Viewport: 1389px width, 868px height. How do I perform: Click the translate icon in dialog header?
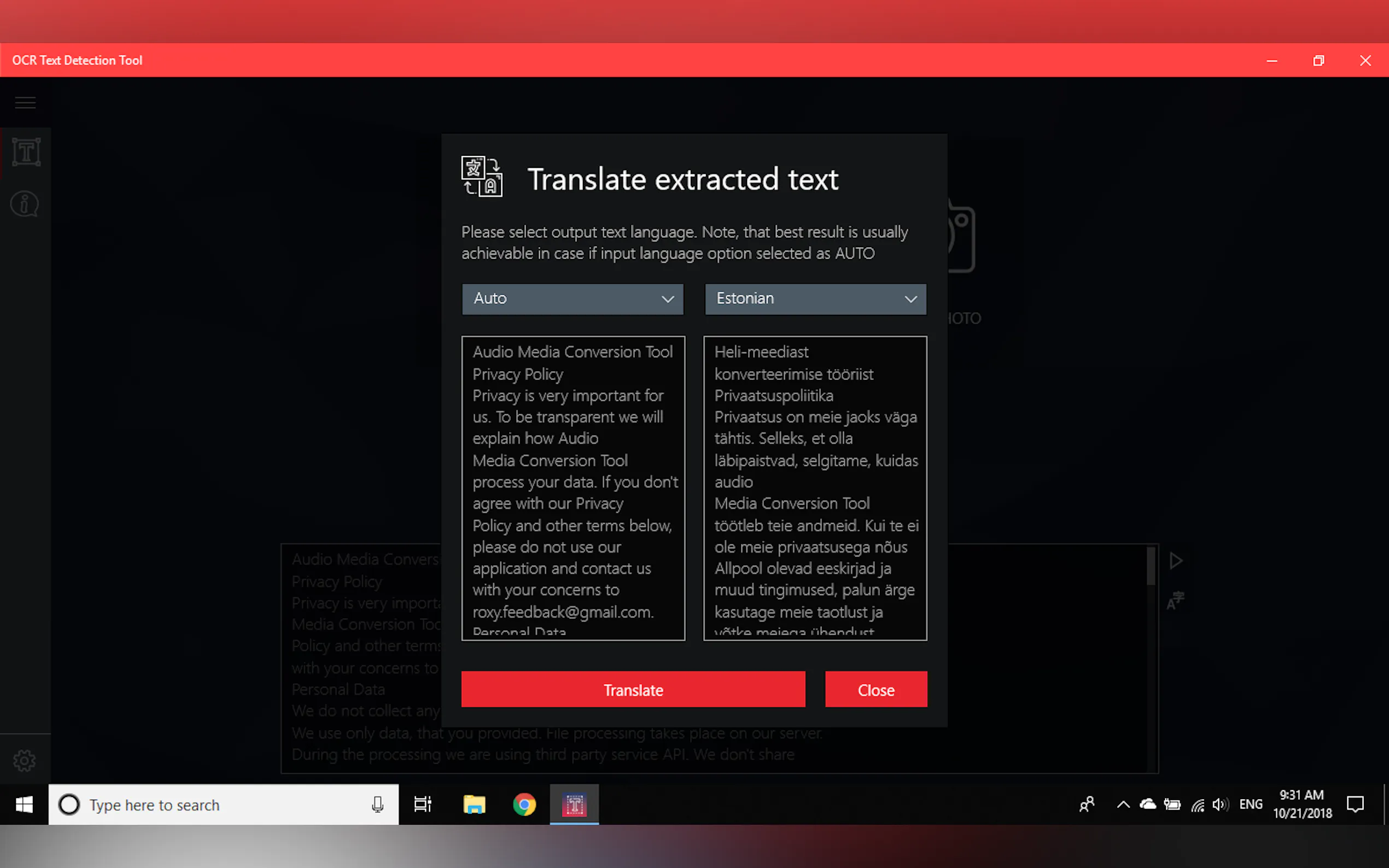pyautogui.click(x=482, y=177)
